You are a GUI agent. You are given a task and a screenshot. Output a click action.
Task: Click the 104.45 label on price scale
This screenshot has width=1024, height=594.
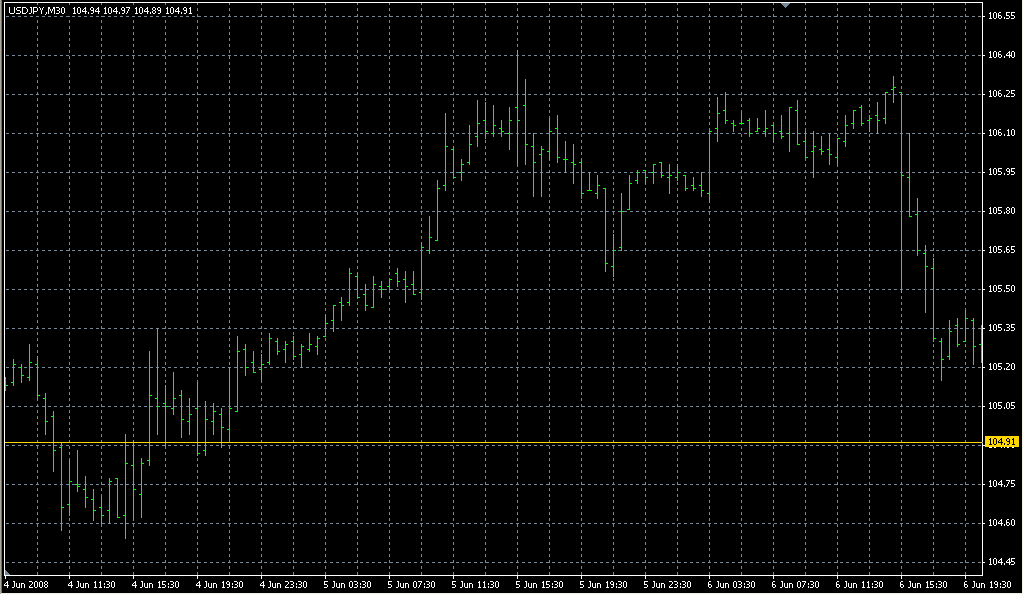pyautogui.click(x=1001, y=562)
